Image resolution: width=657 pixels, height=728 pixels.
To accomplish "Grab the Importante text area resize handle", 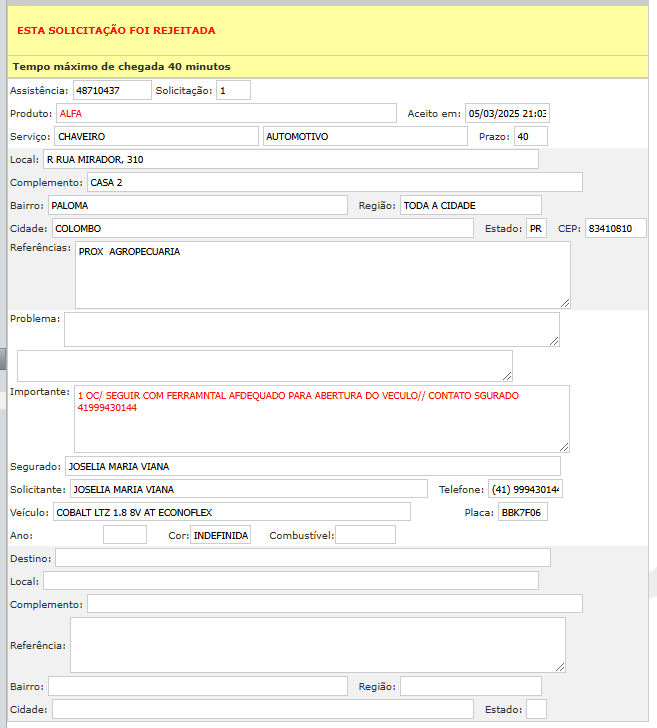I will click(x=564, y=446).
